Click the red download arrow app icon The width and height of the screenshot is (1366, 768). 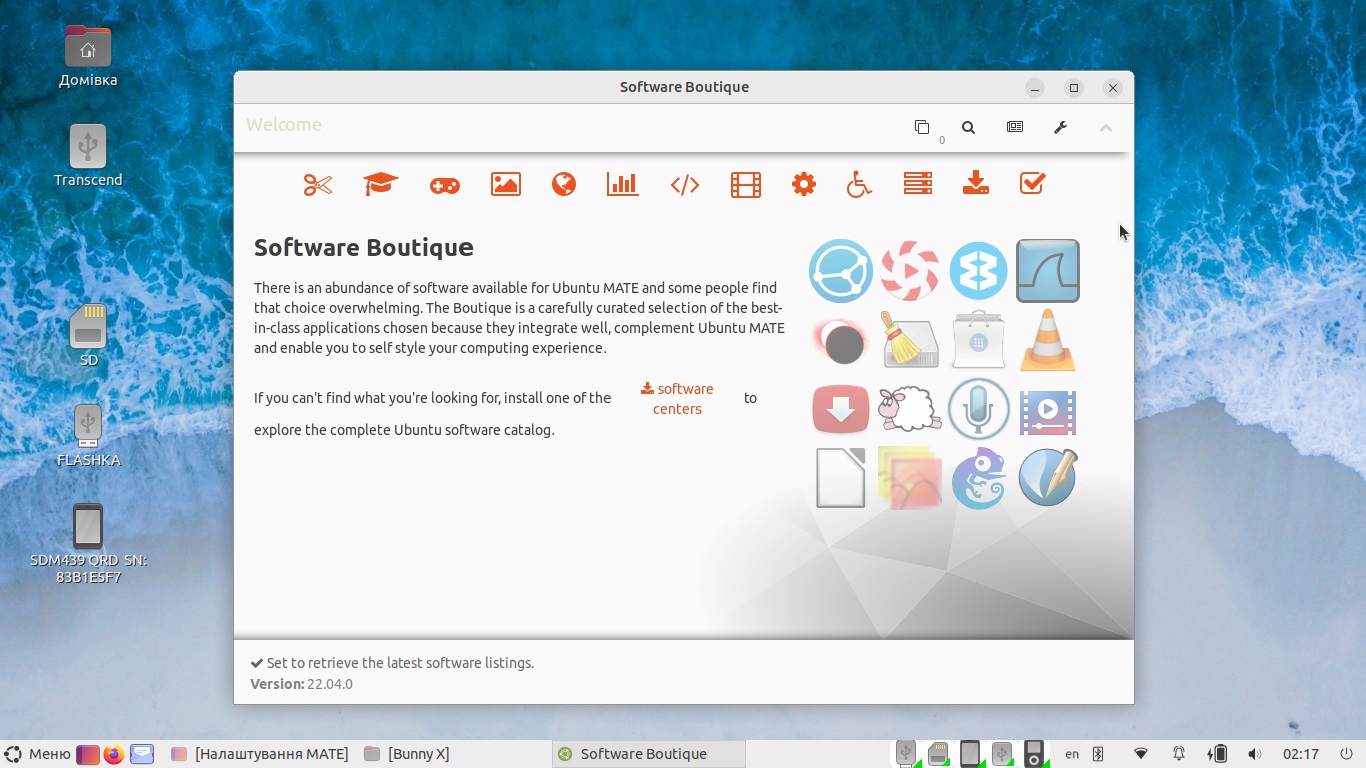pos(841,409)
